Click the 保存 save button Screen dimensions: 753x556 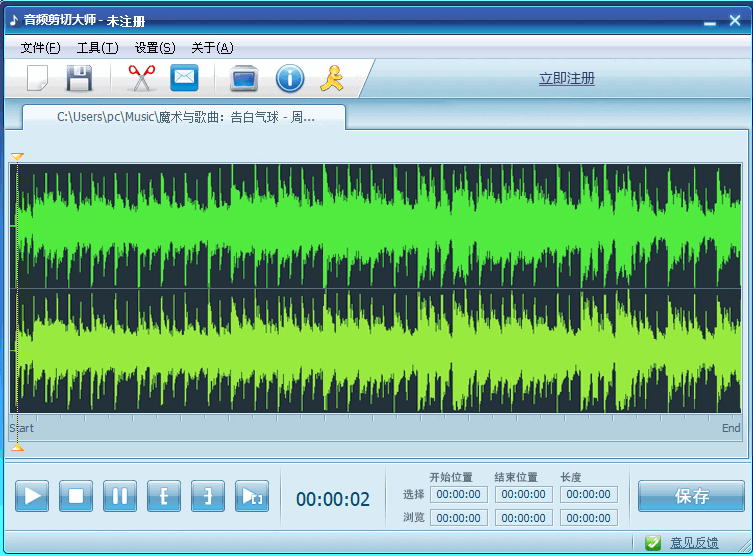click(691, 496)
